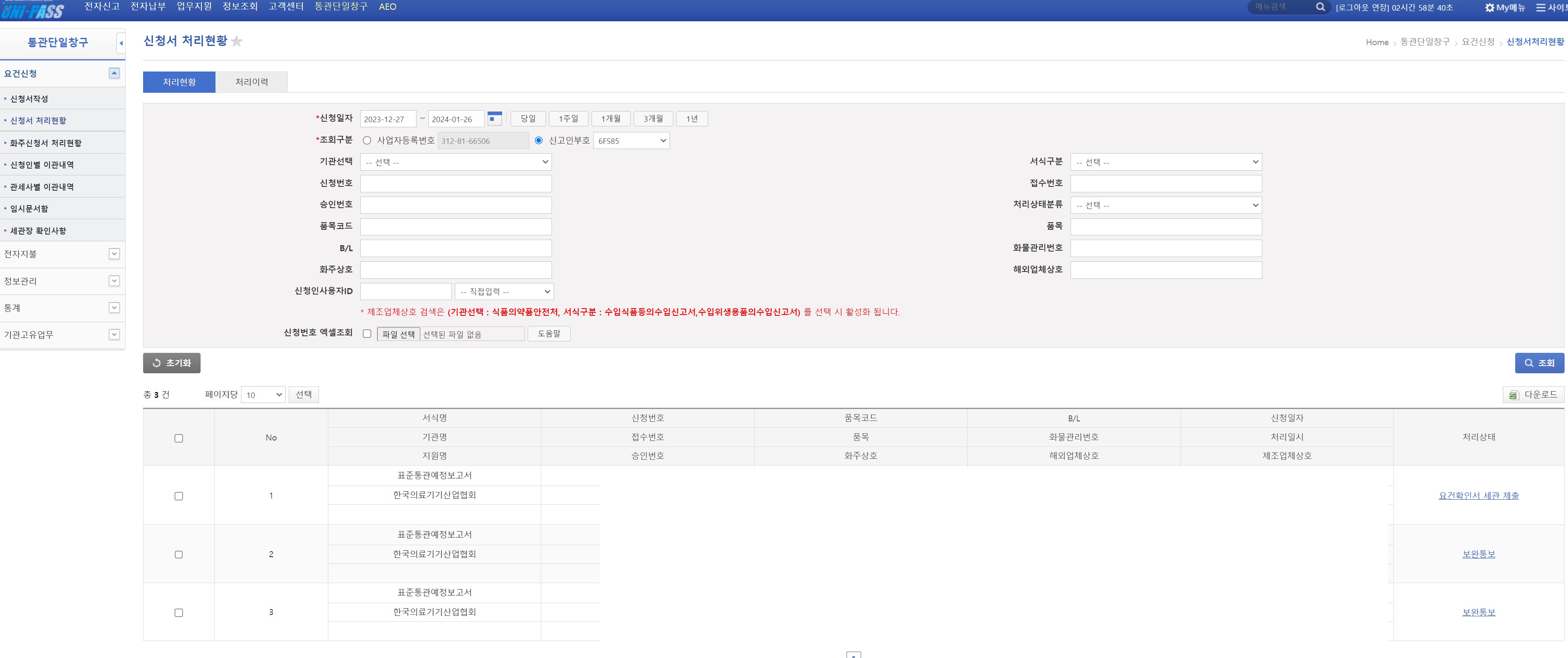Image resolution: width=1568 pixels, height=658 pixels.
Task: Click the calendar date picker icon
Action: [494, 119]
